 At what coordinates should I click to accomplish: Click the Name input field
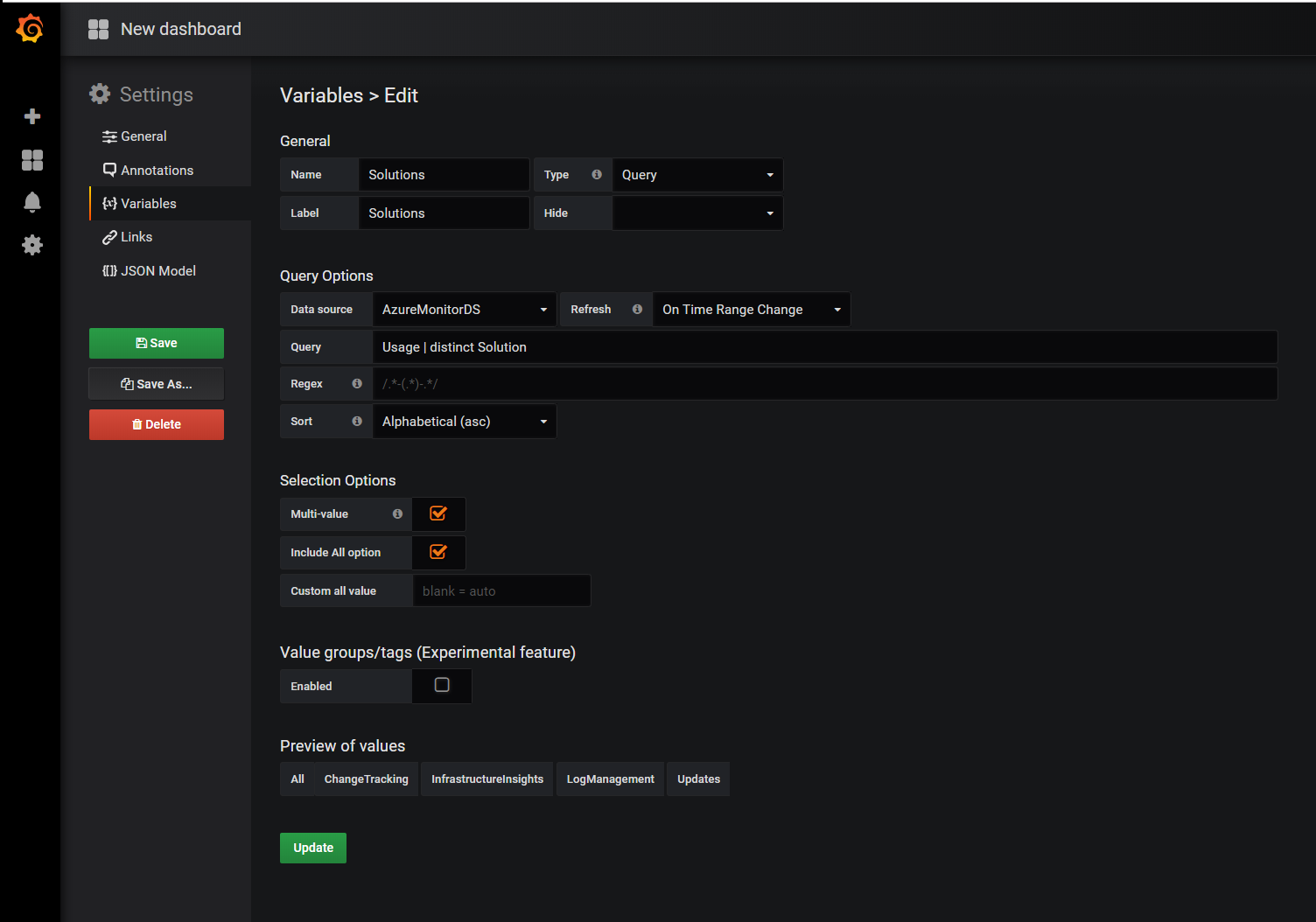(x=444, y=175)
